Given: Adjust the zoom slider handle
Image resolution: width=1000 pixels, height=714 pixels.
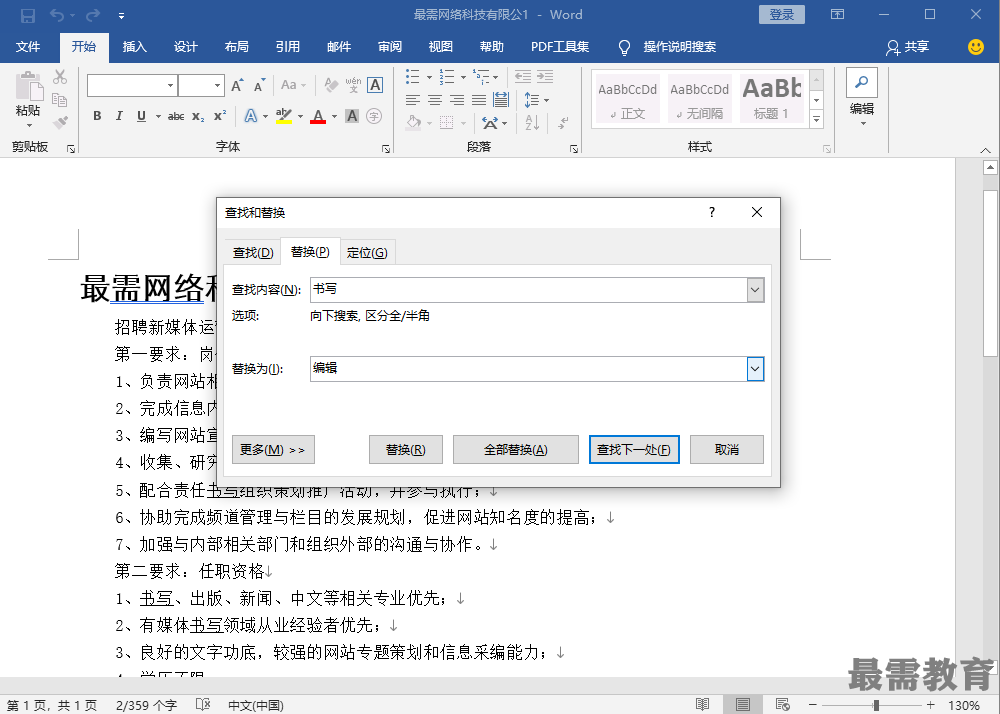Looking at the screenshot, I should click(x=876, y=705).
